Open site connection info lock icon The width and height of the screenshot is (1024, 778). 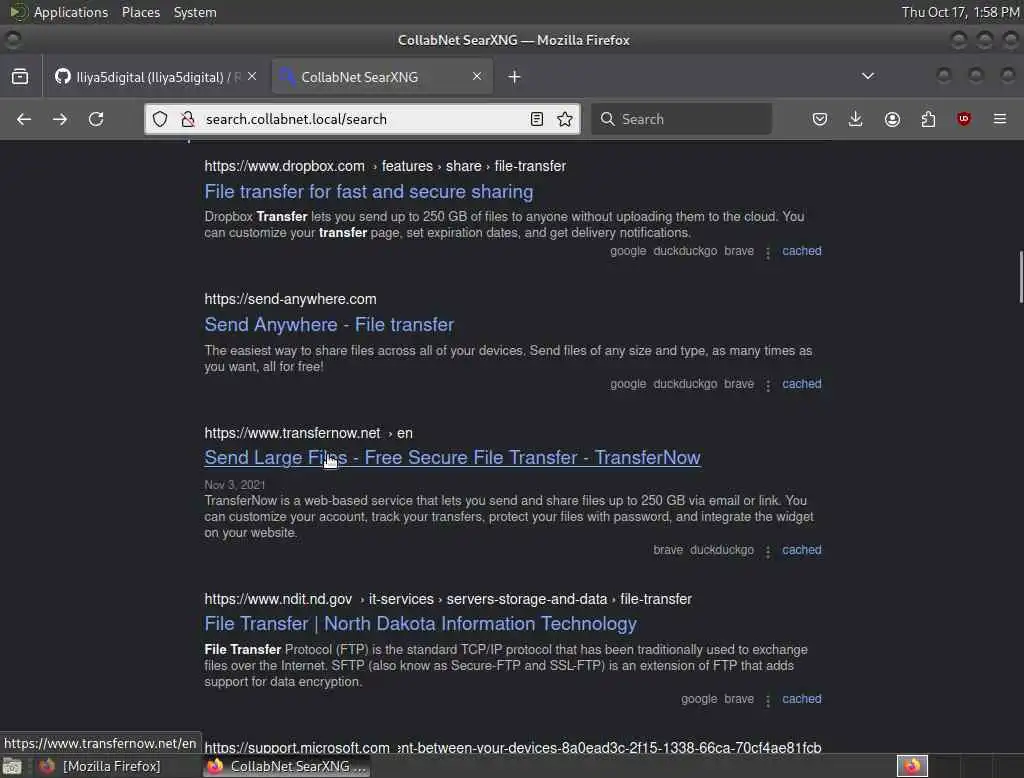pos(188,119)
